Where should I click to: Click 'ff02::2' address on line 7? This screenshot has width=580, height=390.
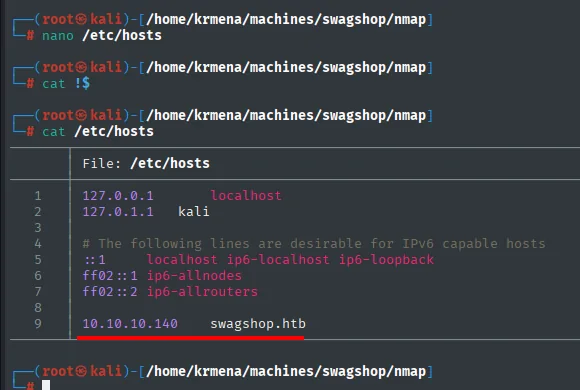tap(110, 292)
